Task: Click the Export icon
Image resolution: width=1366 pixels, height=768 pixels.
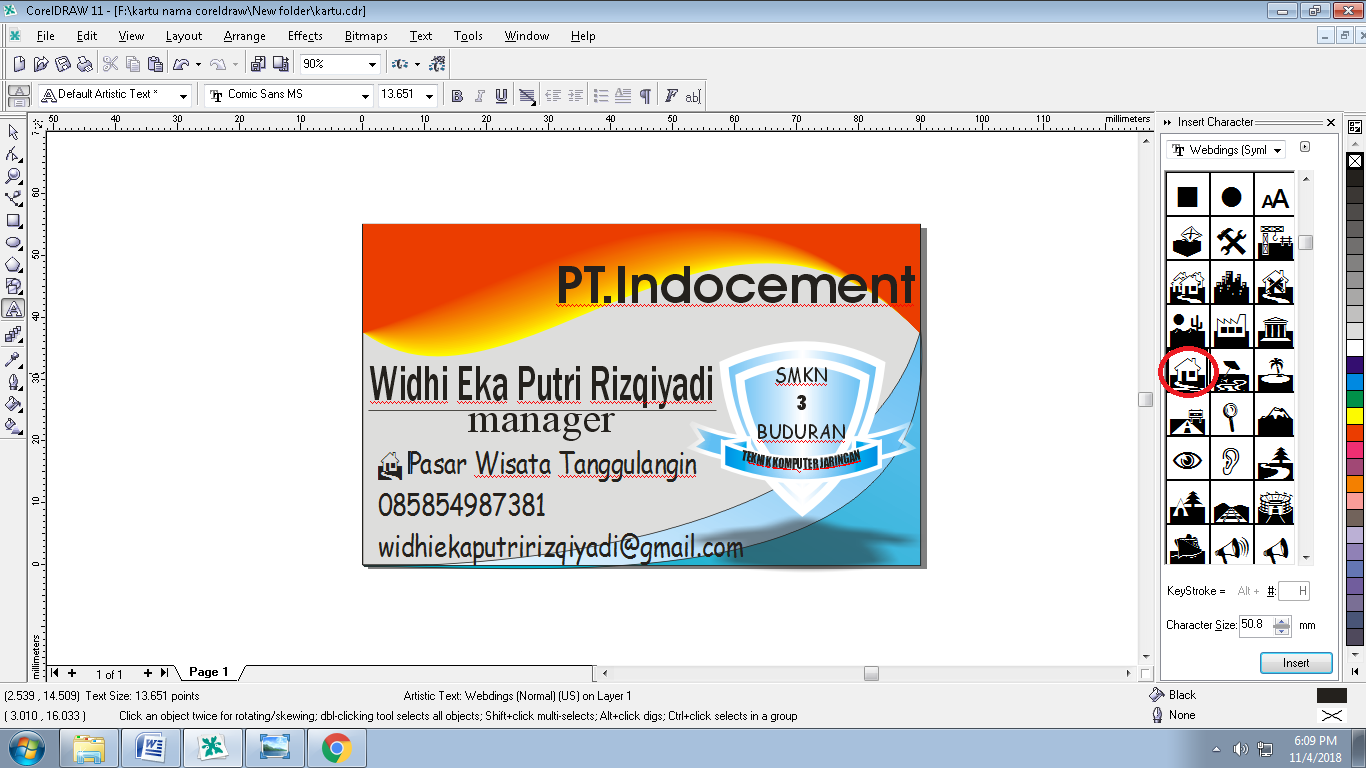Action: (x=279, y=64)
